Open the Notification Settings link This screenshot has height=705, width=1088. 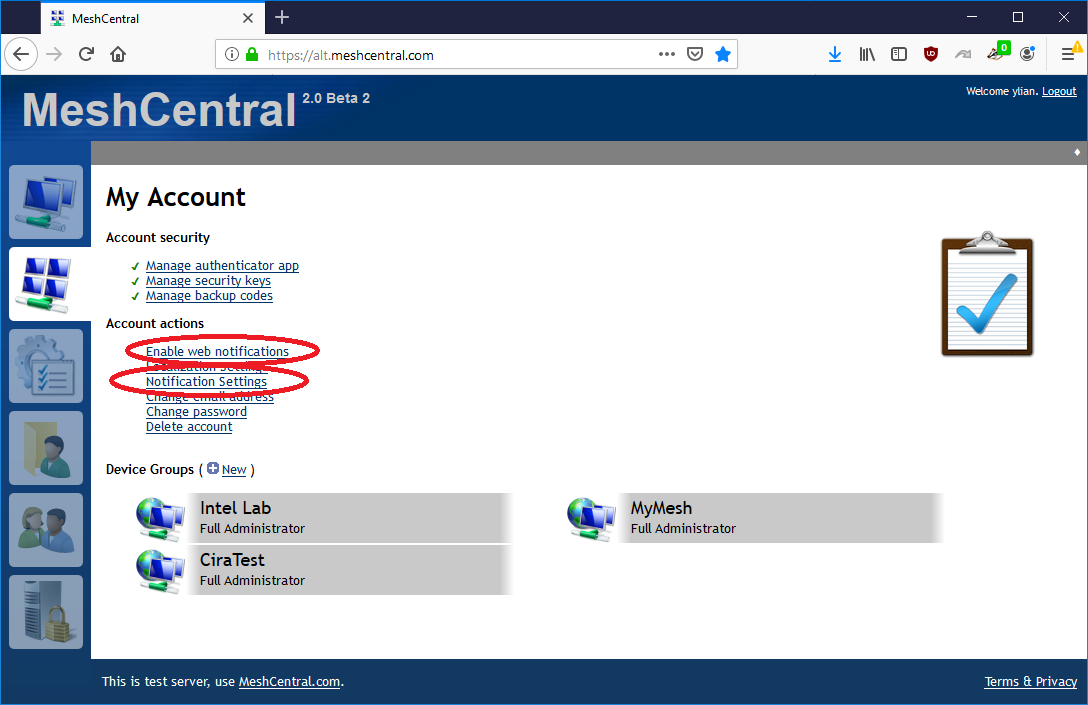click(x=206, y=381)
